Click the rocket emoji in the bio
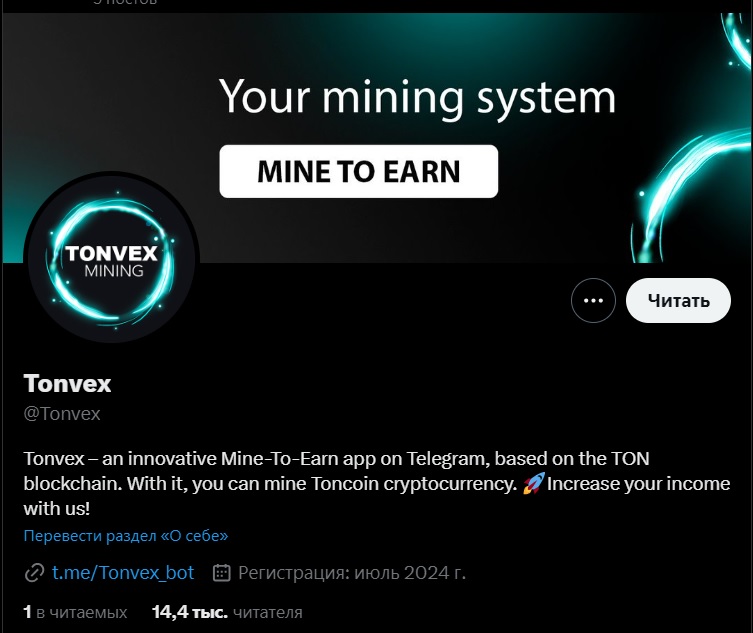 pos(533,483)
